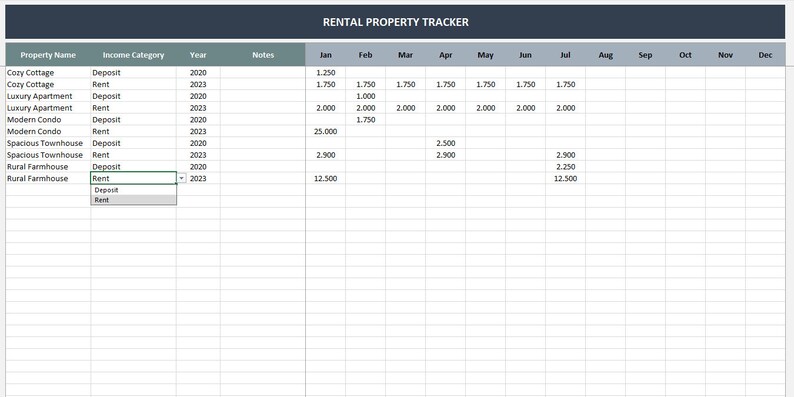This screenshot has height=397, width=794.
Task: Click the Rental Property Tracker title banner
Action: (395, 22)
